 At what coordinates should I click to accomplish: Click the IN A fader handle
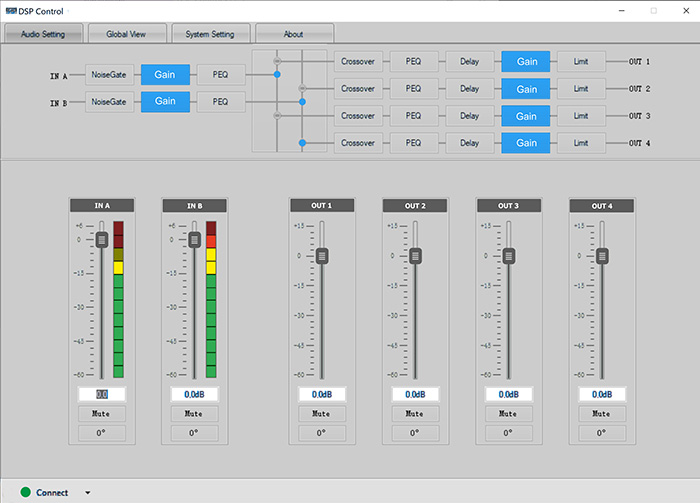click(102, 240)
